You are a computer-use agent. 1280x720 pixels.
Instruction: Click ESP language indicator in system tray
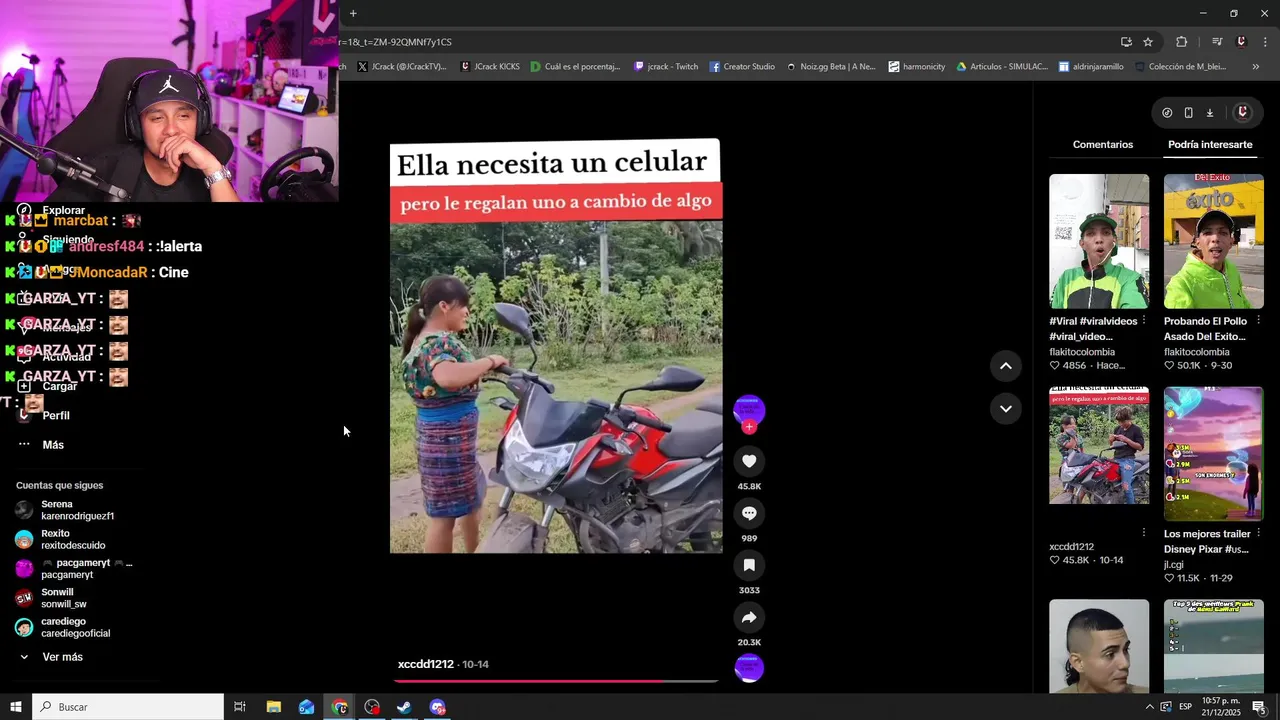(1185, 707)
